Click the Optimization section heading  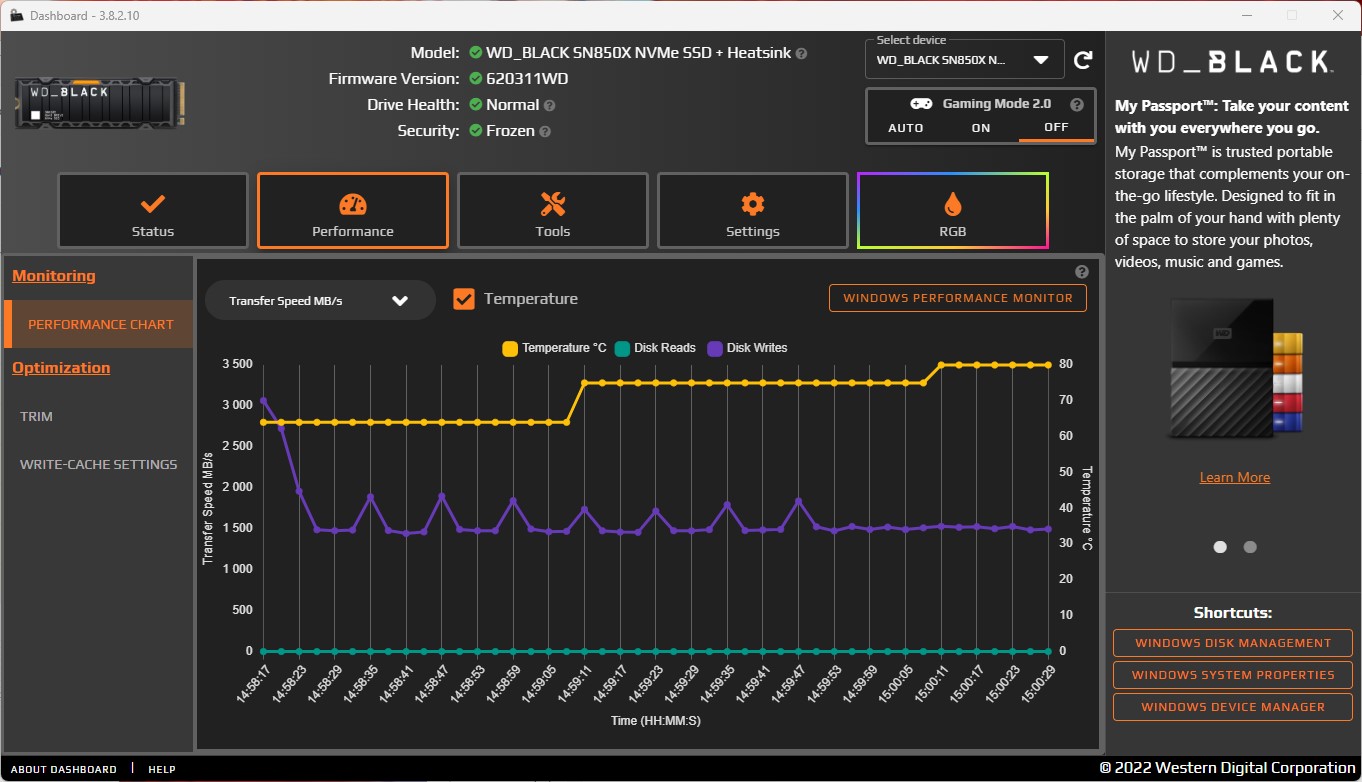(x=61, y=368)
